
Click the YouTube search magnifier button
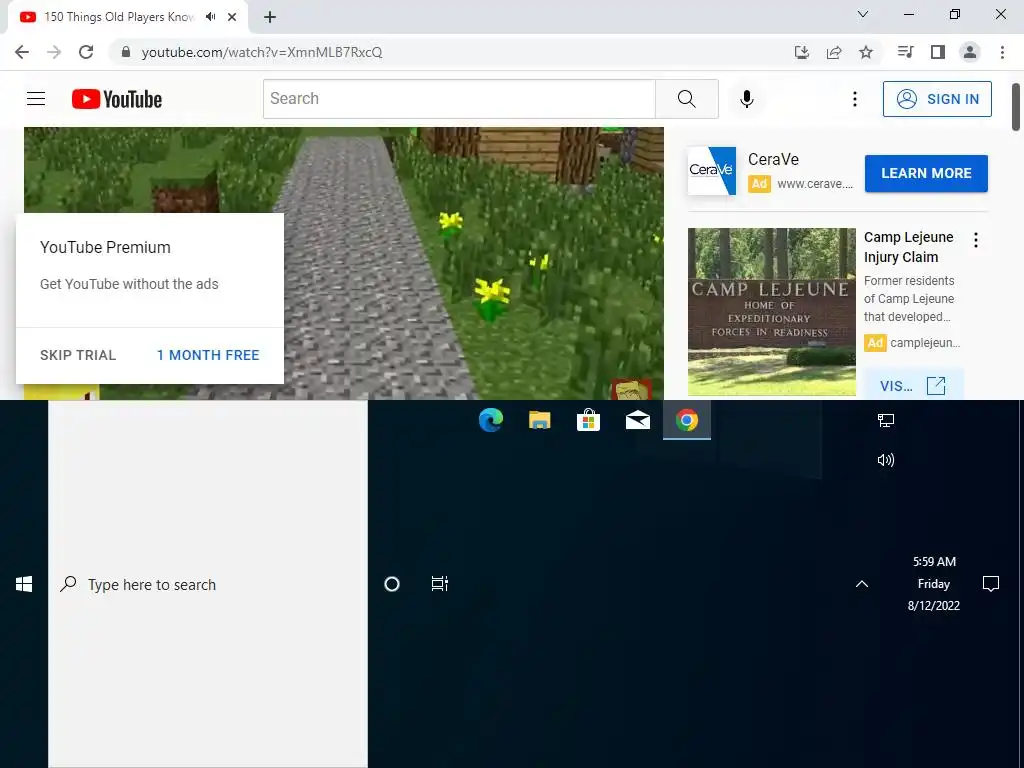tap(686, 99)
